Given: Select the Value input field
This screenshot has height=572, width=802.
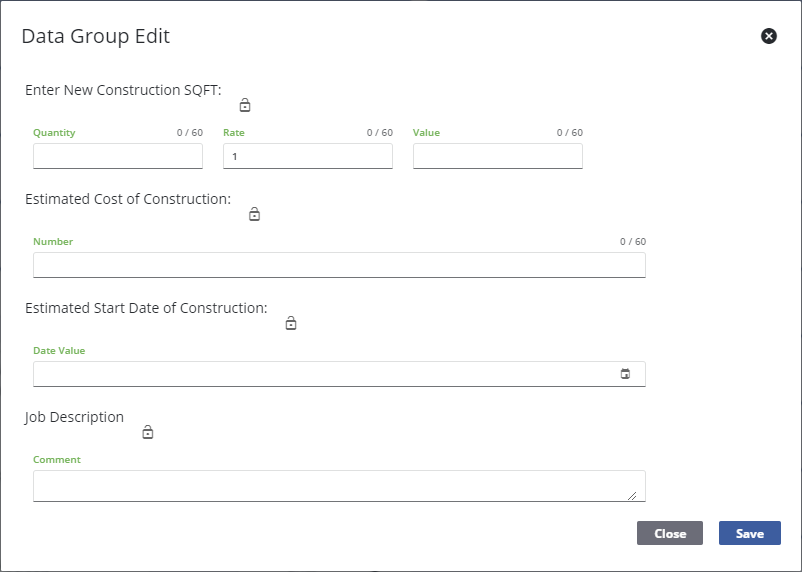Looking at the screenshot, I should click(497, 156).
